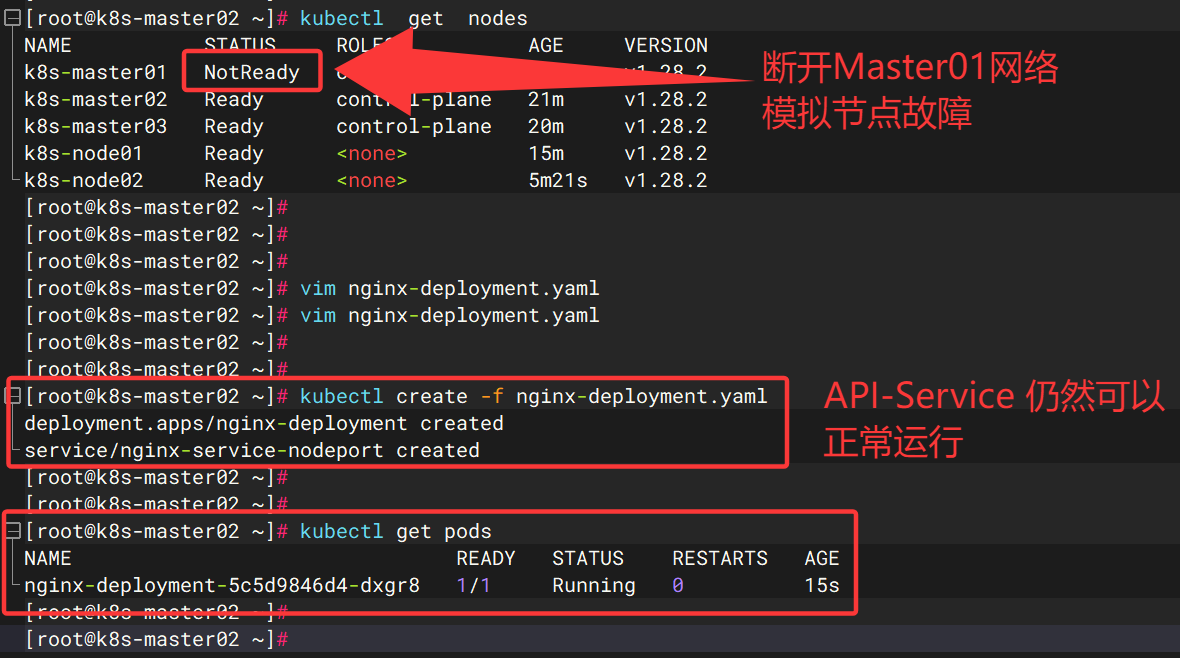Screen dimensions: 1180x658
Task: Select the k8s-master03 node name in list
Action: coord(95,126)
